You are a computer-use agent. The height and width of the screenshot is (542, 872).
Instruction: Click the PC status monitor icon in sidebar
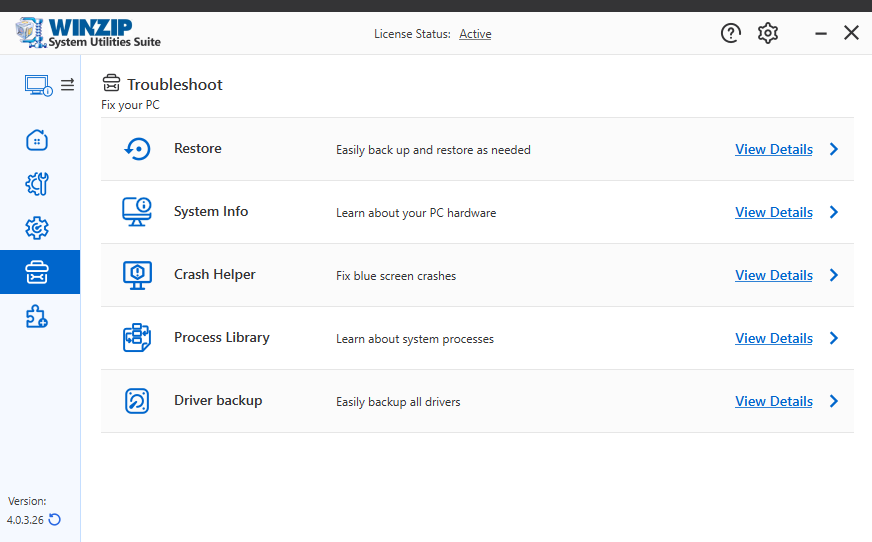coord(38,85)
